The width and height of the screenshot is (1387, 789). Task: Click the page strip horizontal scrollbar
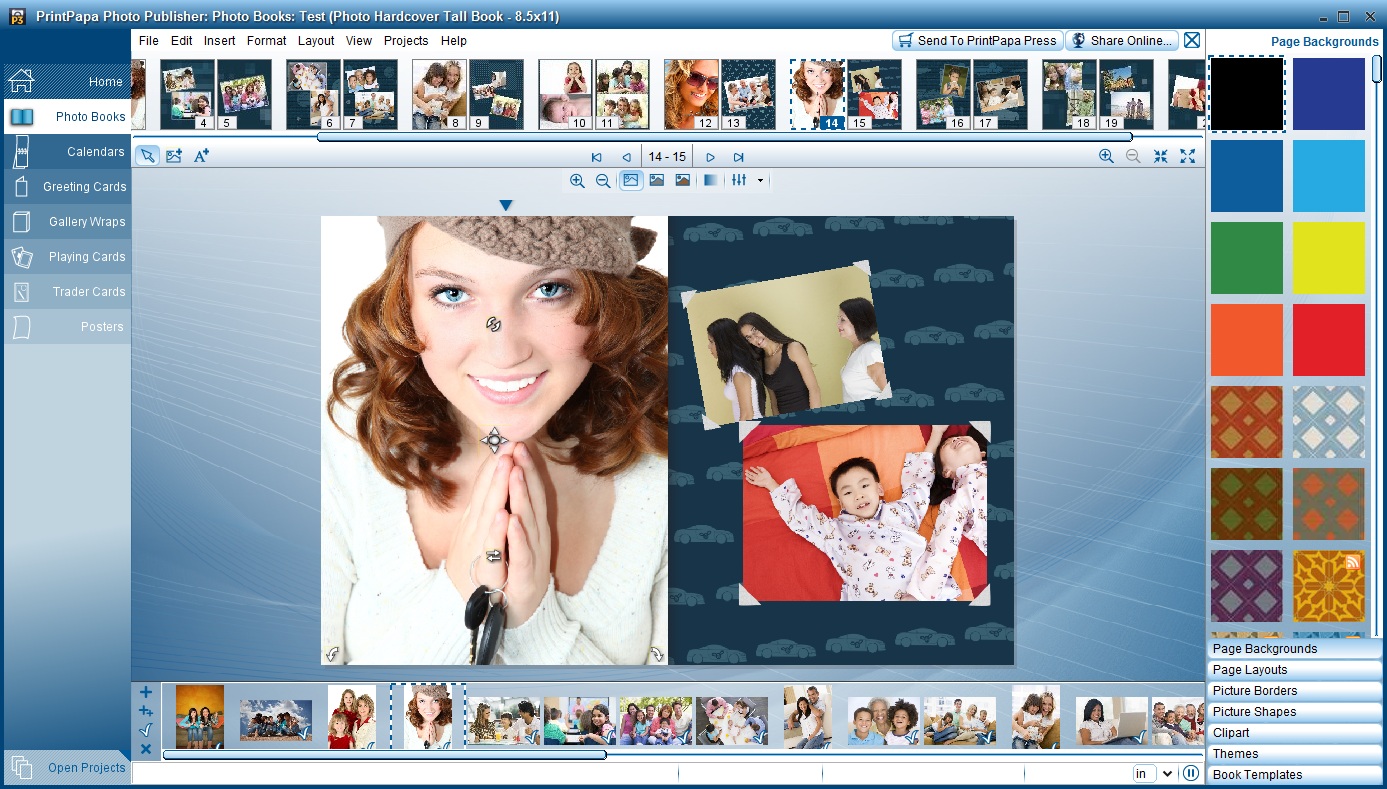[x=725, y=137]
